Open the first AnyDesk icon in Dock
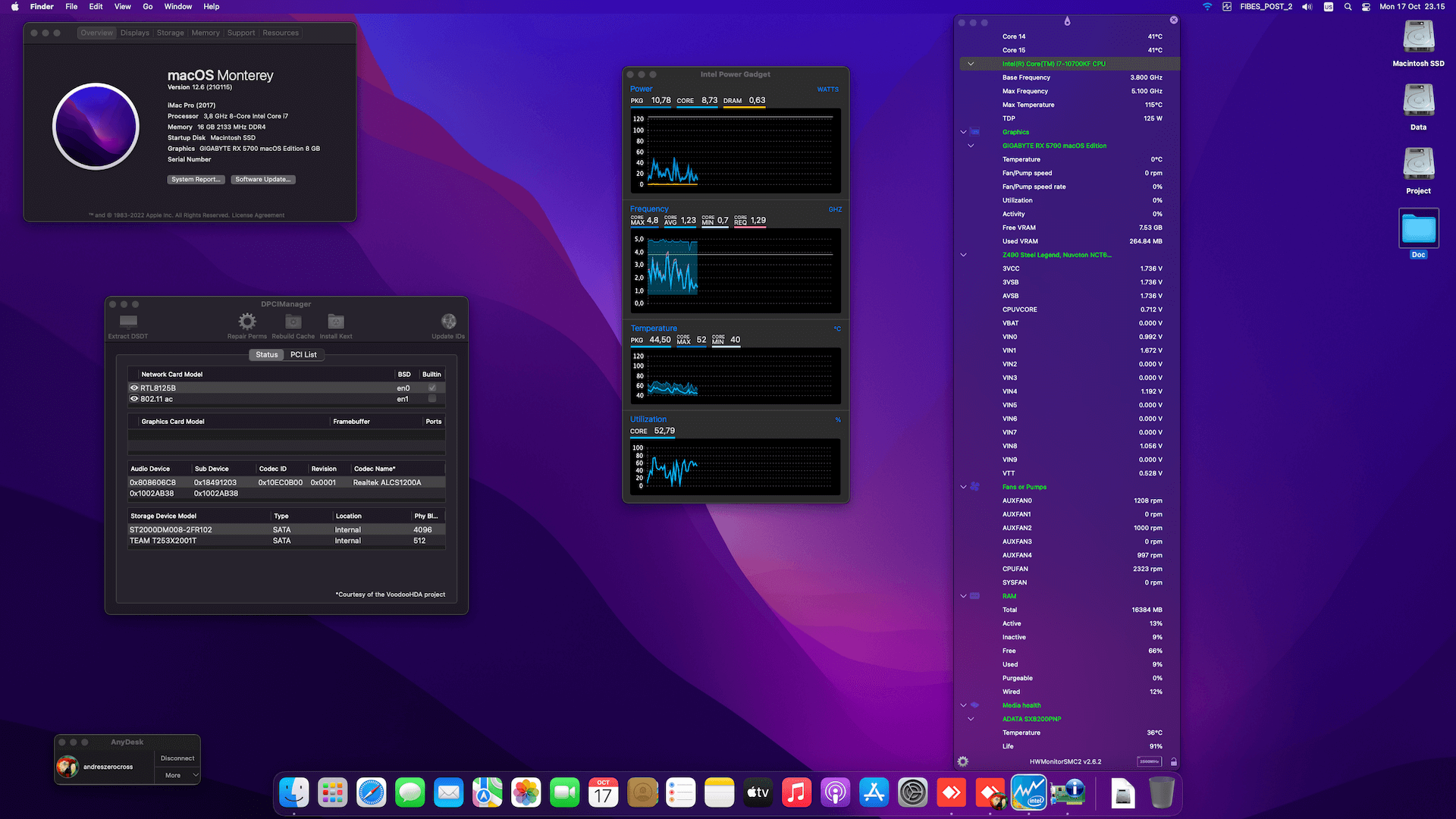The width and height of the screenshot is (1456, 819). pyautogui.click(x=951, y=793)
